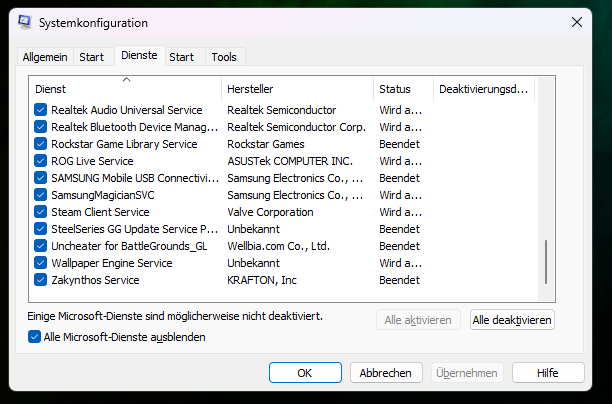Image resolution: width=612 pixels, height=404 pixels.
Task: Click the Übernehmen button
Action: 467,373
